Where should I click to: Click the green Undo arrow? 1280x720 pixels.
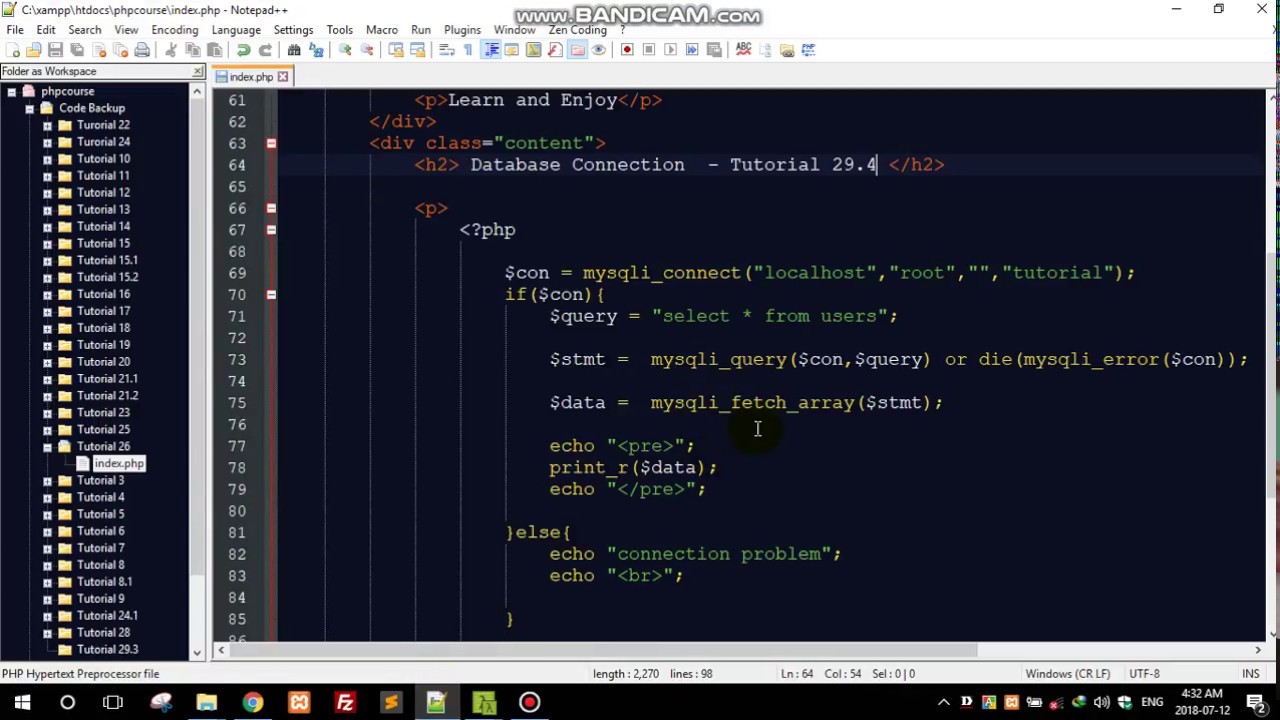click(243, 50)
